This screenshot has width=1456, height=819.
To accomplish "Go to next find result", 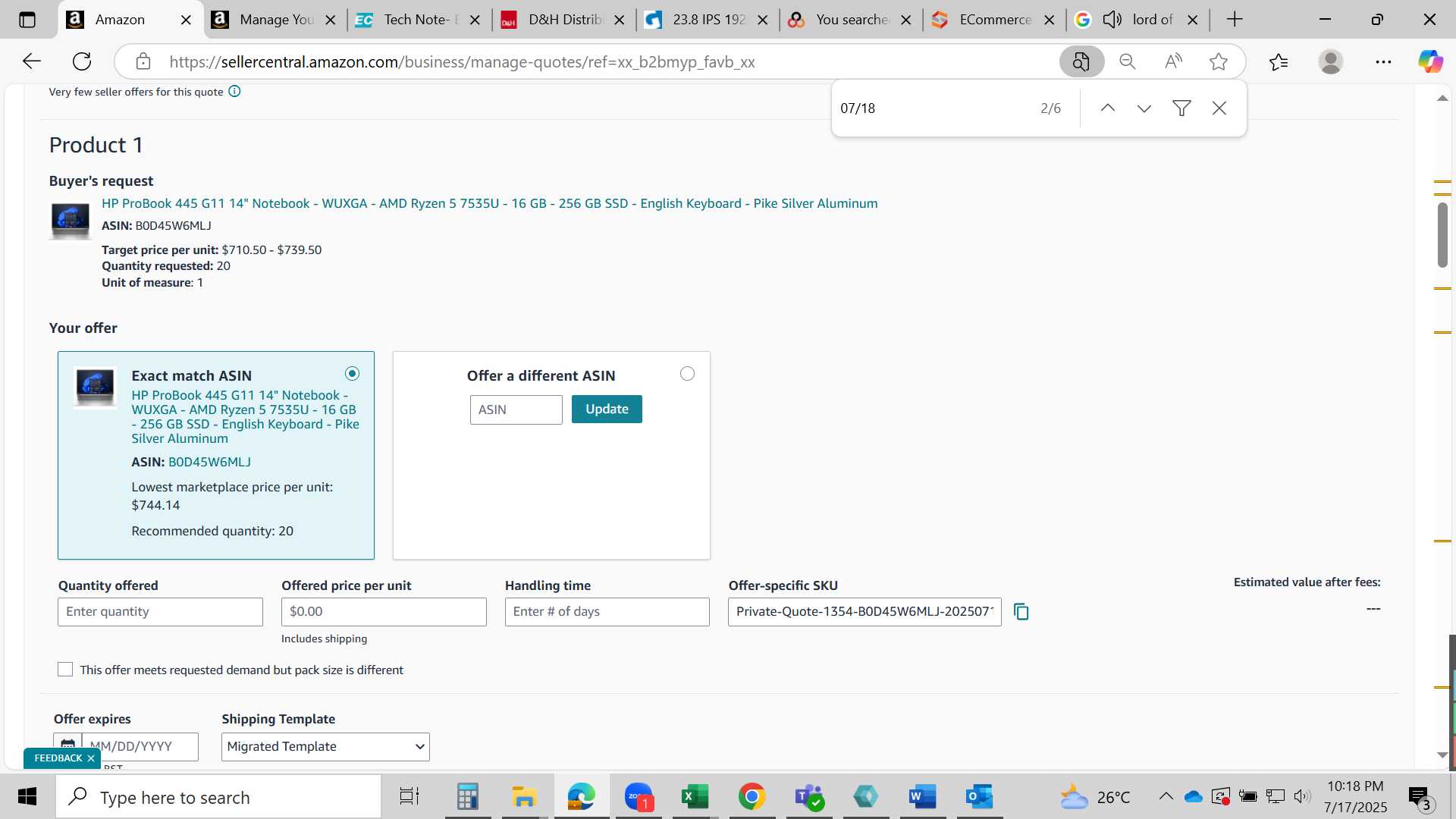I will [1144, 108].
